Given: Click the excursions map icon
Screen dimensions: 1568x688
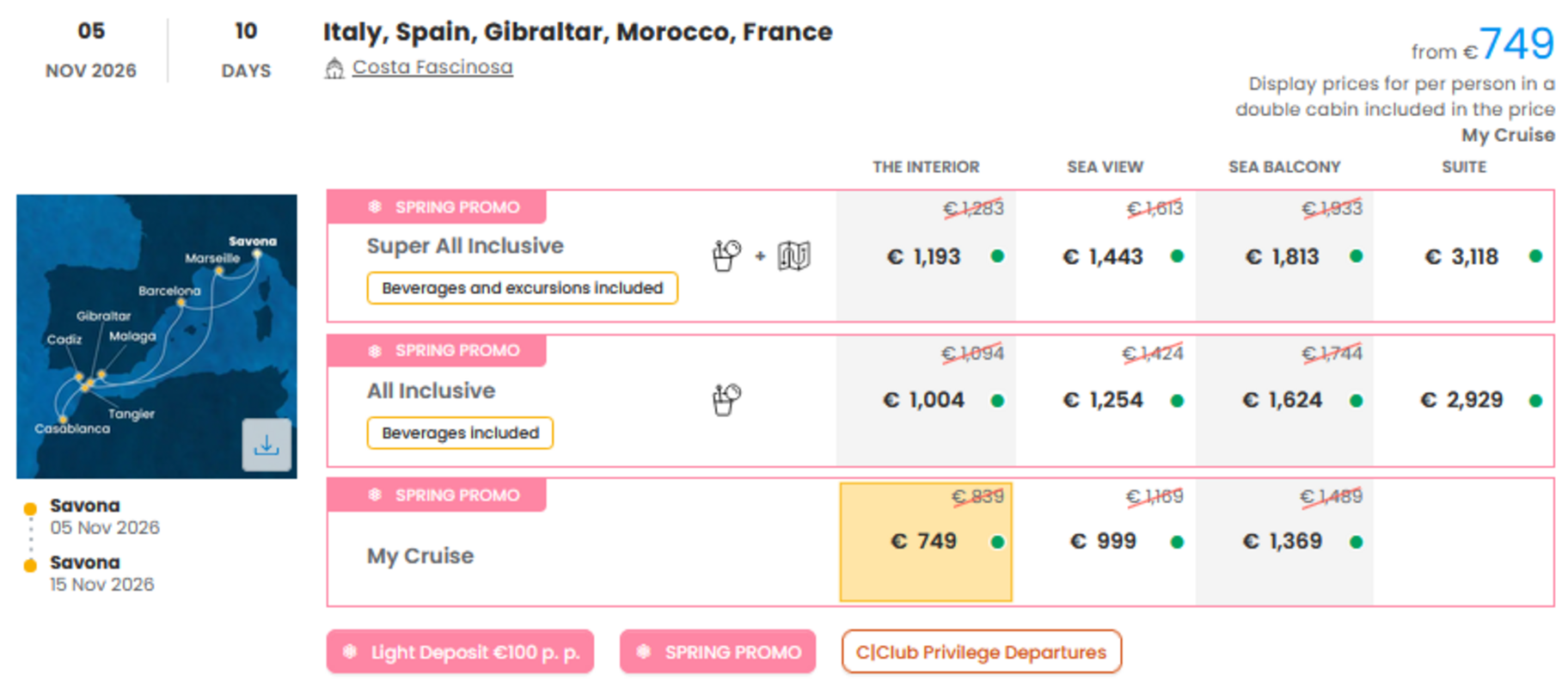Looking at the screenshot, I should [793, 255].
